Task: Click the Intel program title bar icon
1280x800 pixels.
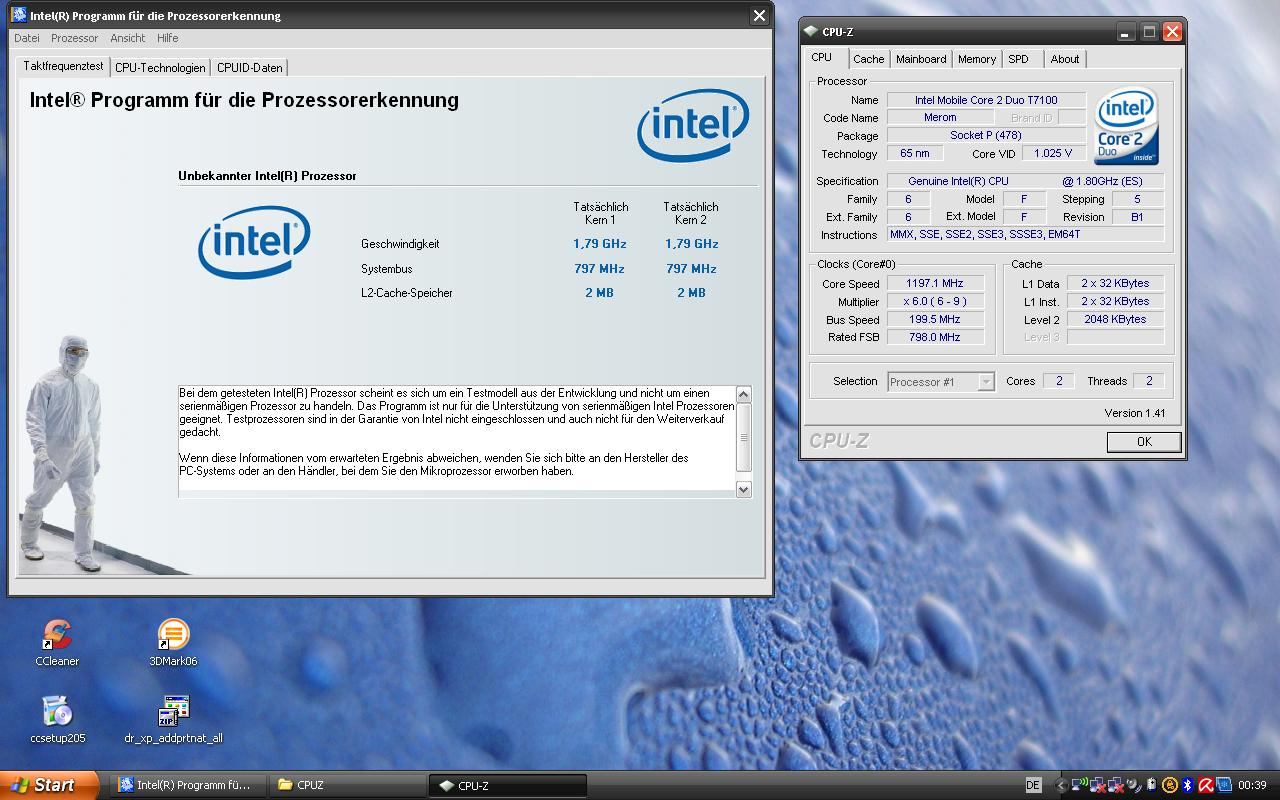Action: (19, 15)
